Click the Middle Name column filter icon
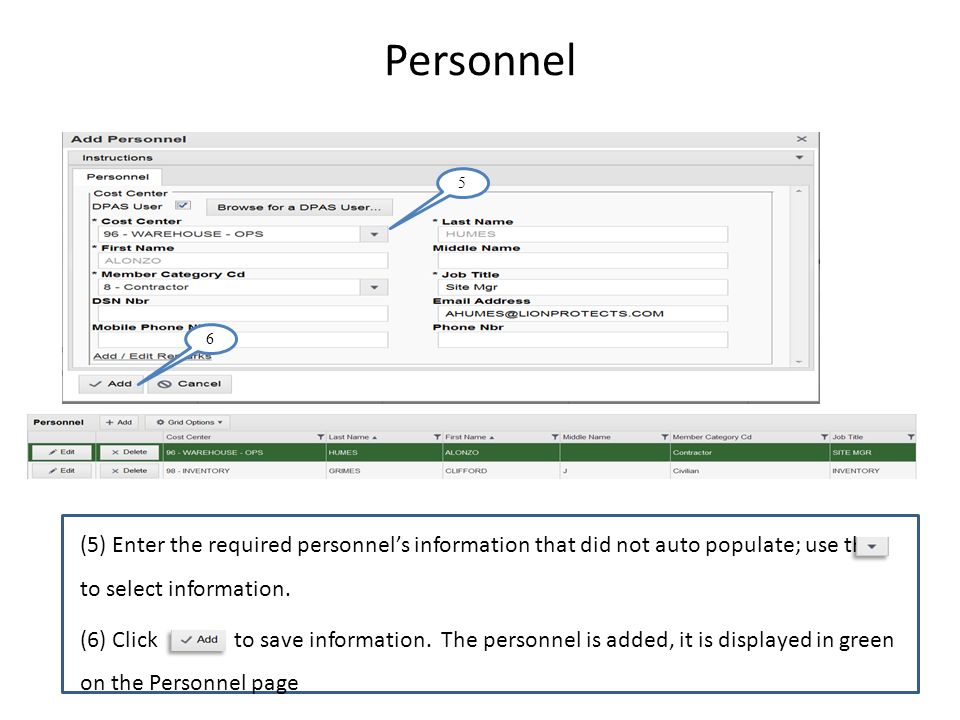The image size is (960, 720). (664, 437)
